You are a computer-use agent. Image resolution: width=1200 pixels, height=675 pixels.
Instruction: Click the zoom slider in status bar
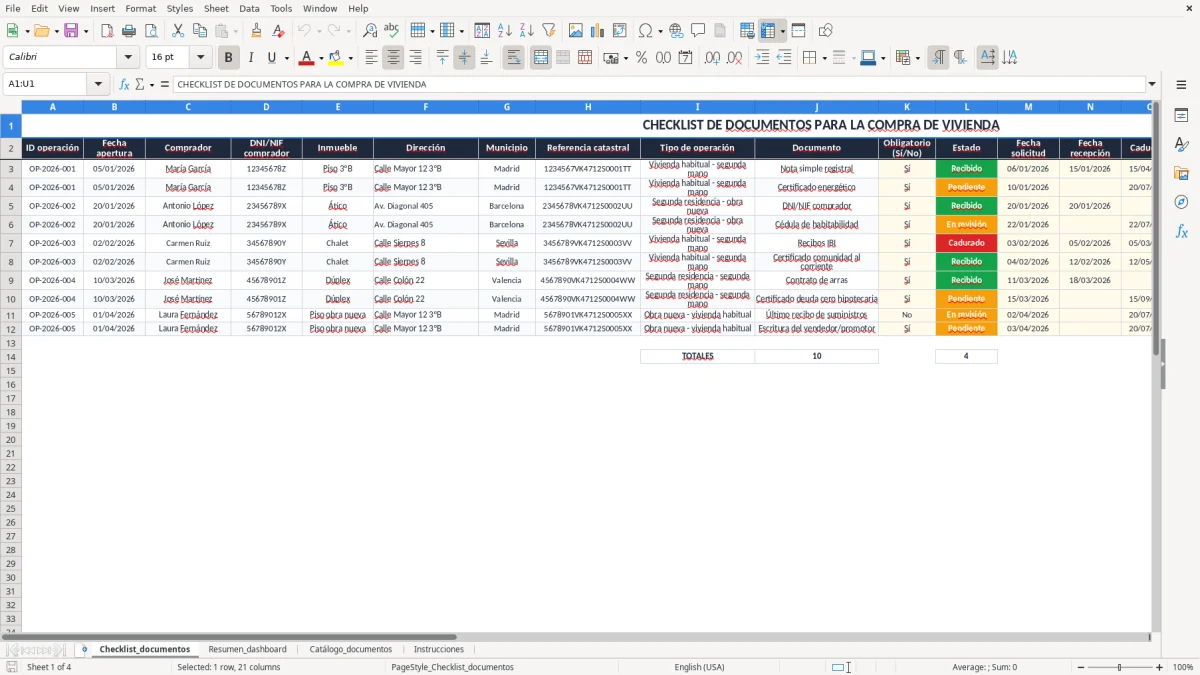pyautogui.click(x=1120, y=667)
